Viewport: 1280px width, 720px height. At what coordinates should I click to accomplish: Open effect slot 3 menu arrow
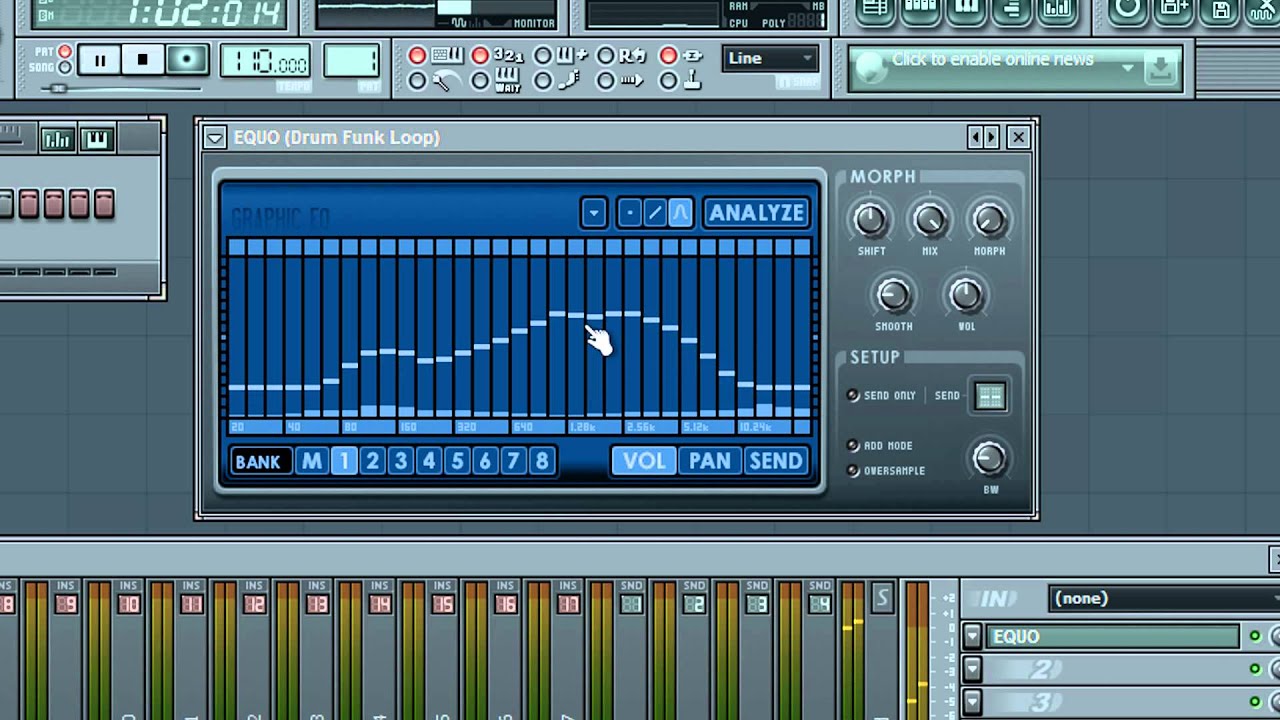click(x=972, y=702)
